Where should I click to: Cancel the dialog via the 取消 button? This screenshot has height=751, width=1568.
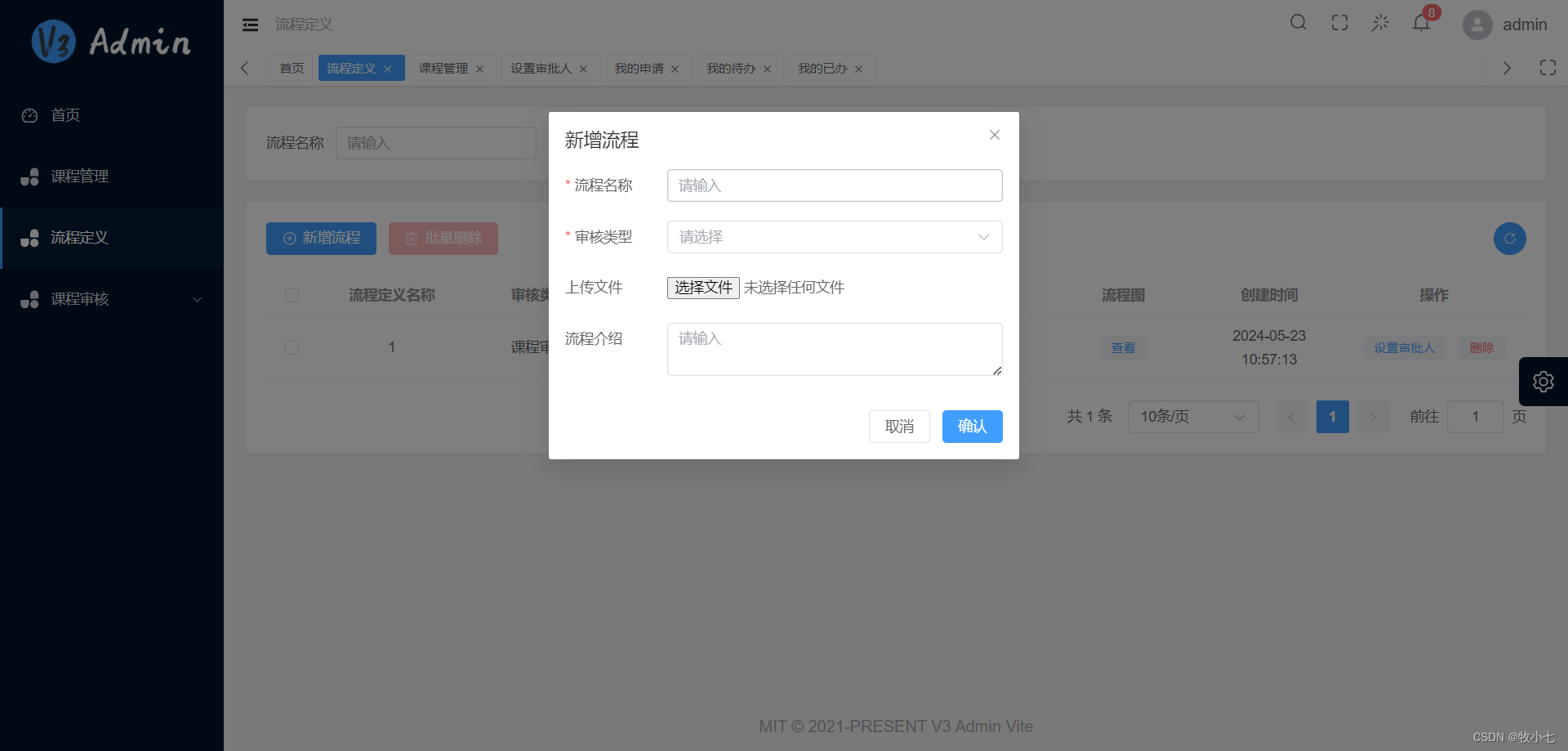pyautogui.click(x=899, y=426)
